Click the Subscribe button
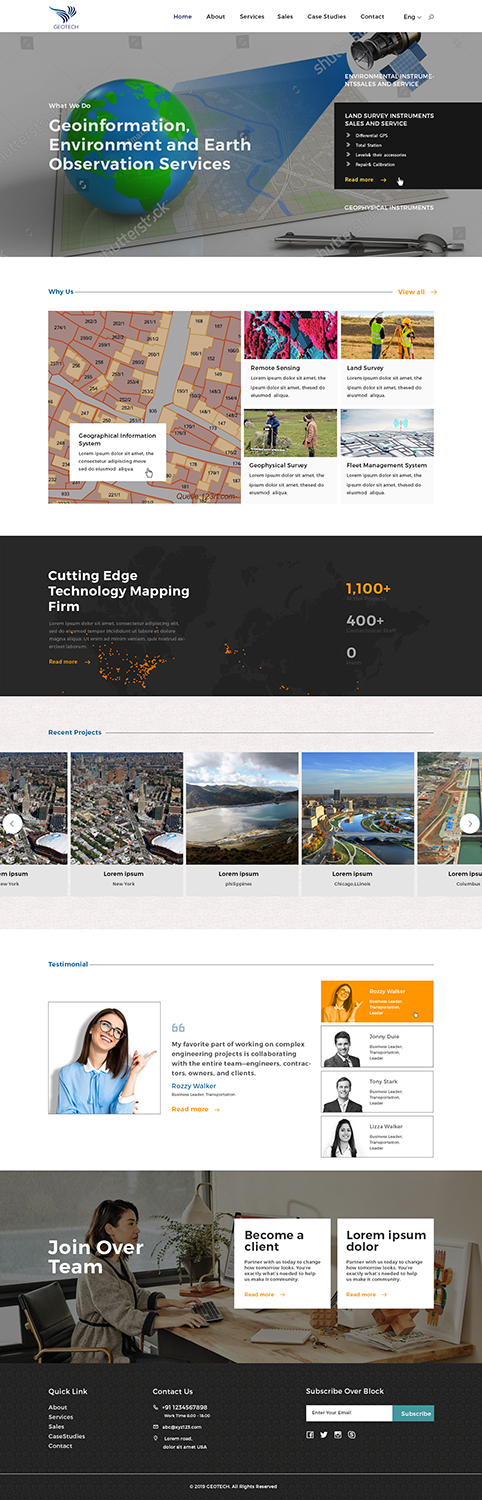Image resolution: width=482 pixels, height=1500 pixels. click(x=415, y=1413)
